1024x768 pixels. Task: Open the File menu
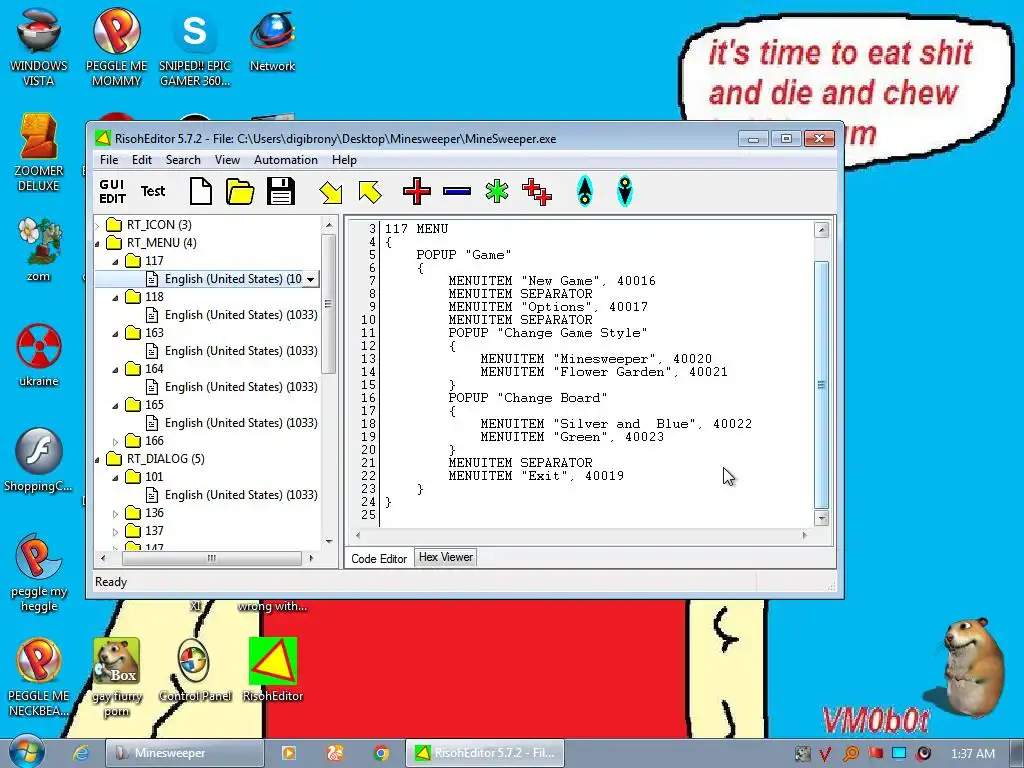coord(109,160)
